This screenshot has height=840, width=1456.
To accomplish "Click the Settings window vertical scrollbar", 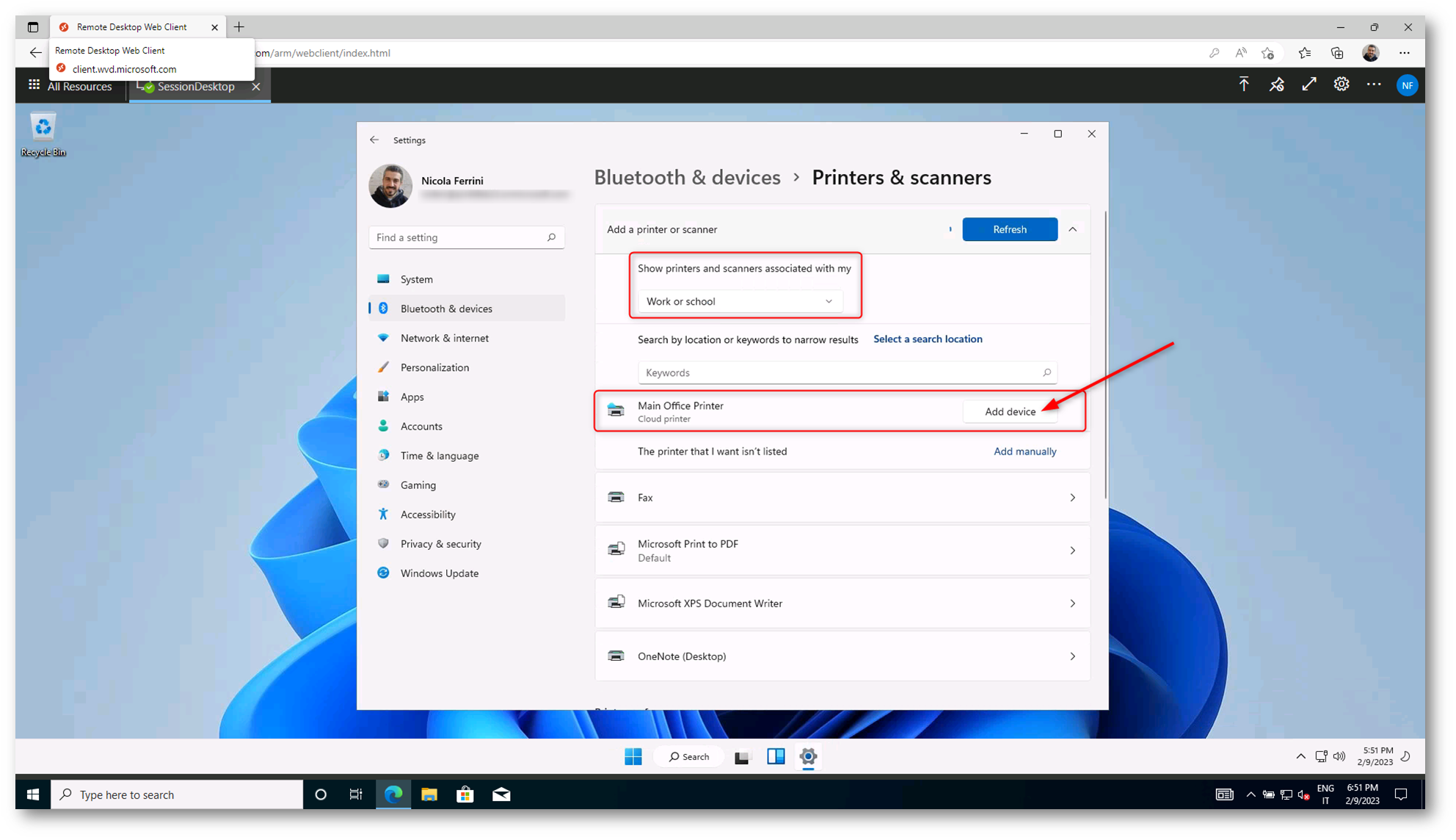I will 1104,355.
